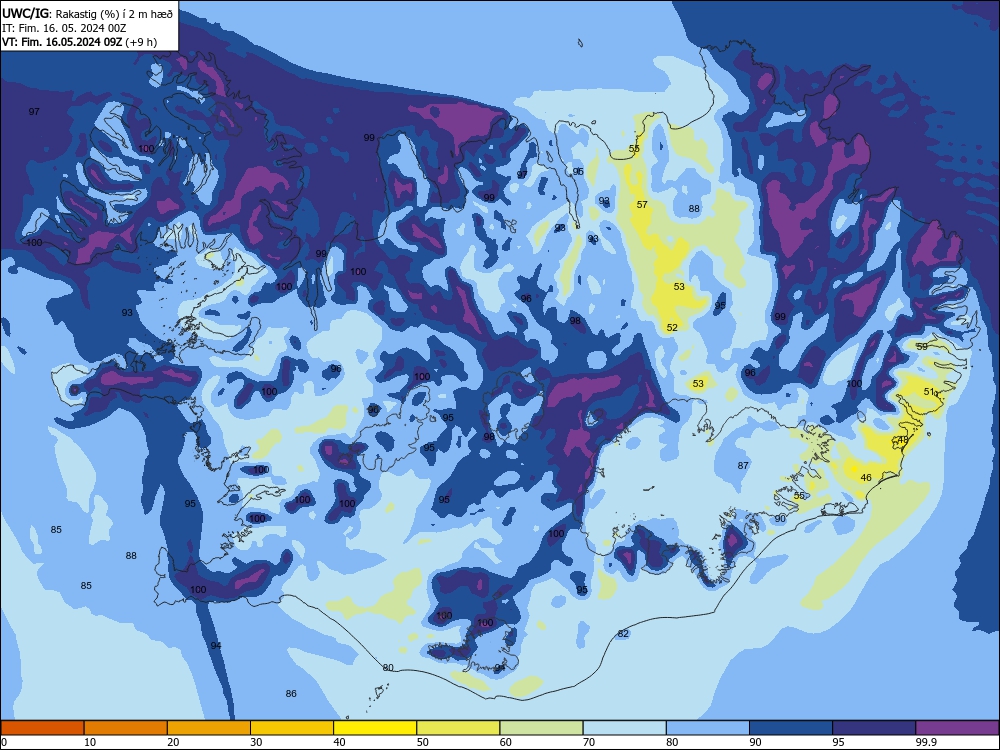Click the indigo 95–99.9 legend band
1000x750 pixels.
[874, 728]
